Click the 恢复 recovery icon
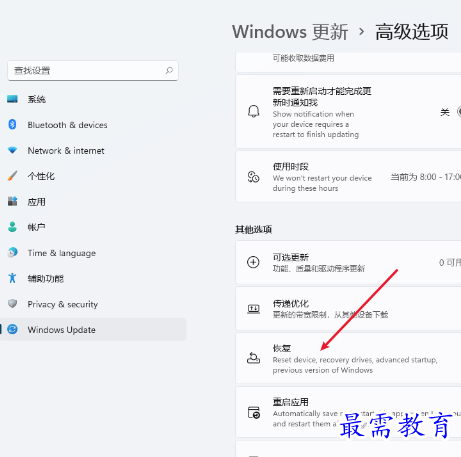The width and height of the screenshot is (461, 457). pyautogui.click(x=253, y=358)
